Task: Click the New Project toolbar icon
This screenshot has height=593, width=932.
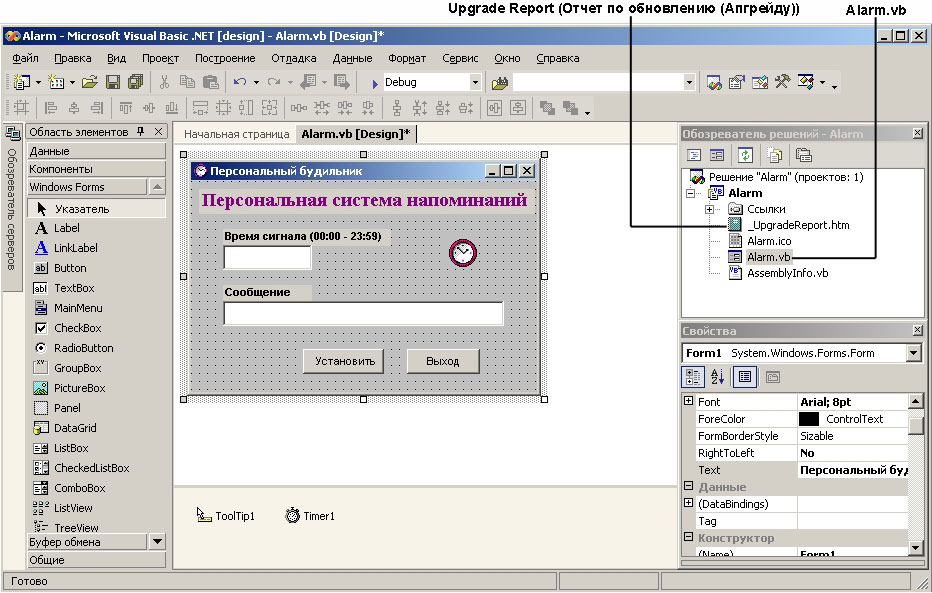Action: point(22,82)
